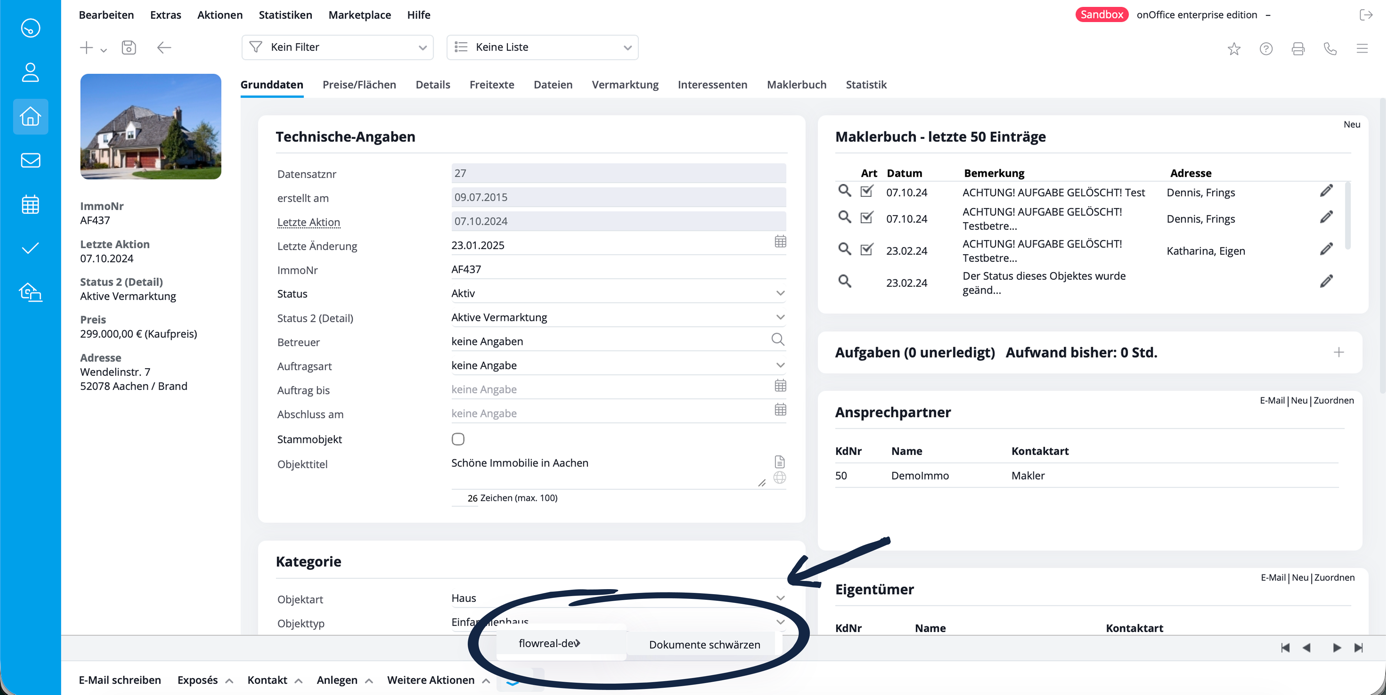This screenshot has height=695, width=1386.
Task: Switch to the Preise/Flächen tab
Action: pyautogui.click(x=359, y=85)
